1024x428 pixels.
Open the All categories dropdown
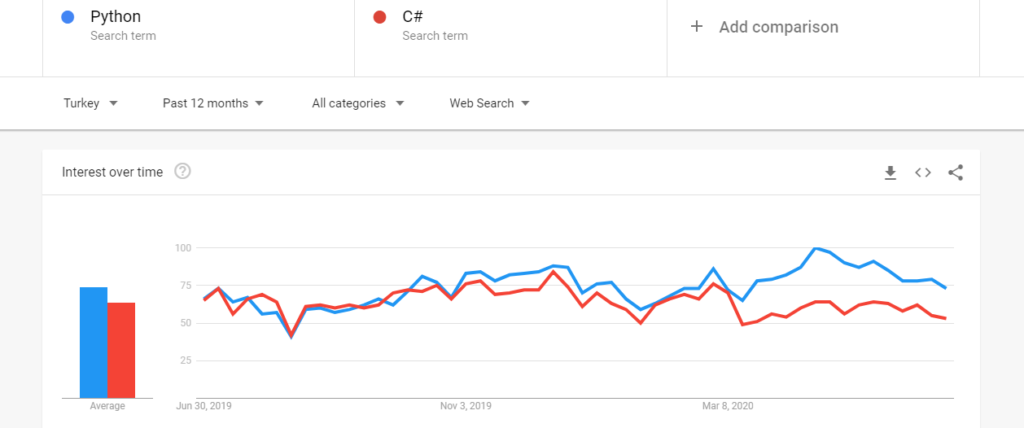[x=357, y=103]
